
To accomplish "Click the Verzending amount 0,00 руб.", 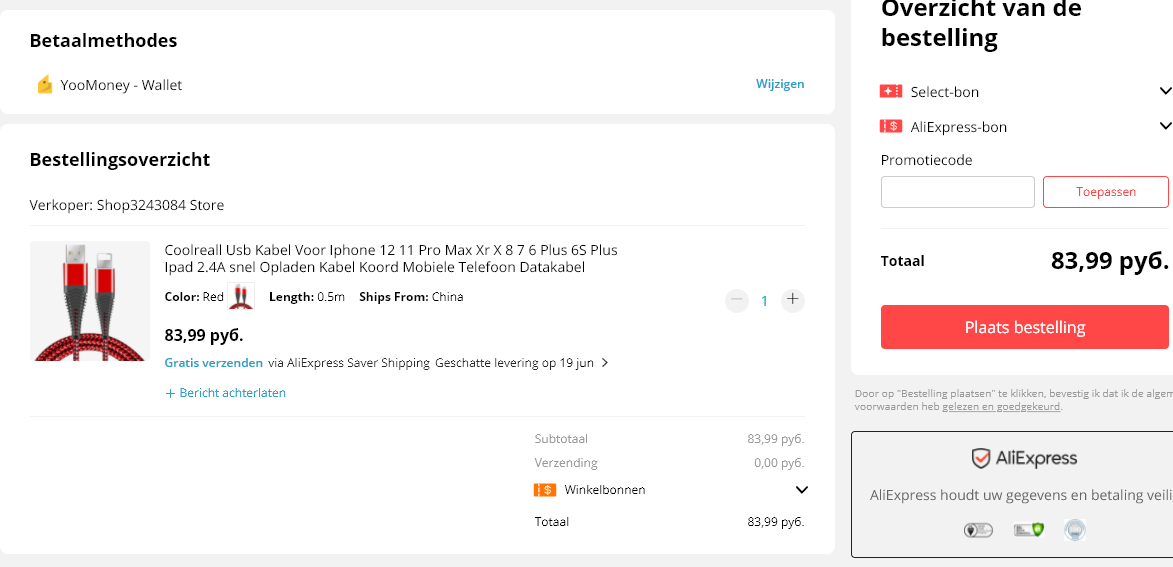I will [x=779, y=463].
